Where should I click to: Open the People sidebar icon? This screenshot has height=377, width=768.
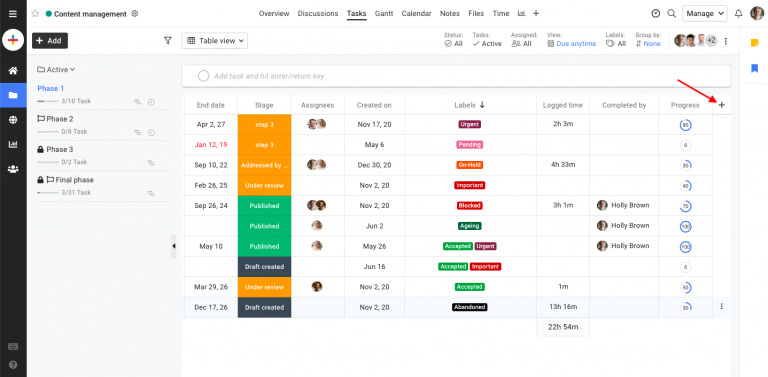(13, 169)
